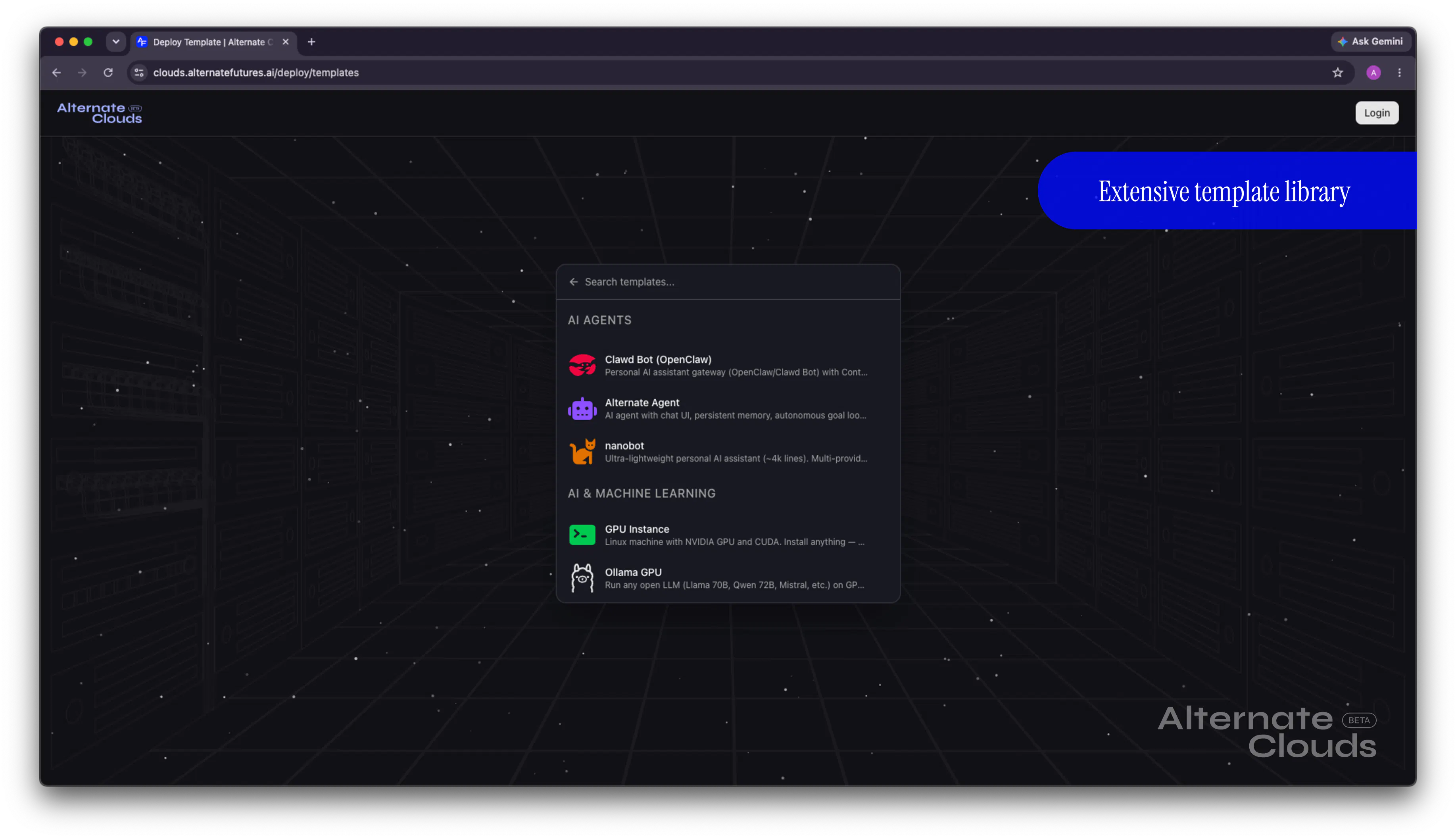Click the browser back navigation arrow
Image resolution: width=1456 pixels, height=839 pixels.
pos(56,73)
